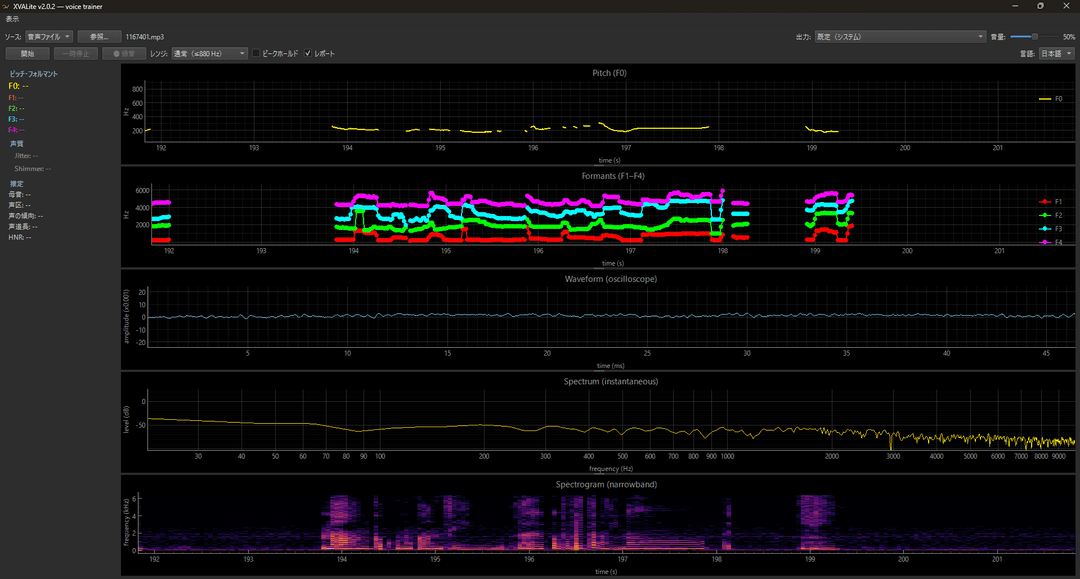Viewport: 1080px width, 579px height.
Task: Click the F0 legend entry in Pitch plot
Action: pos(1050,99)
